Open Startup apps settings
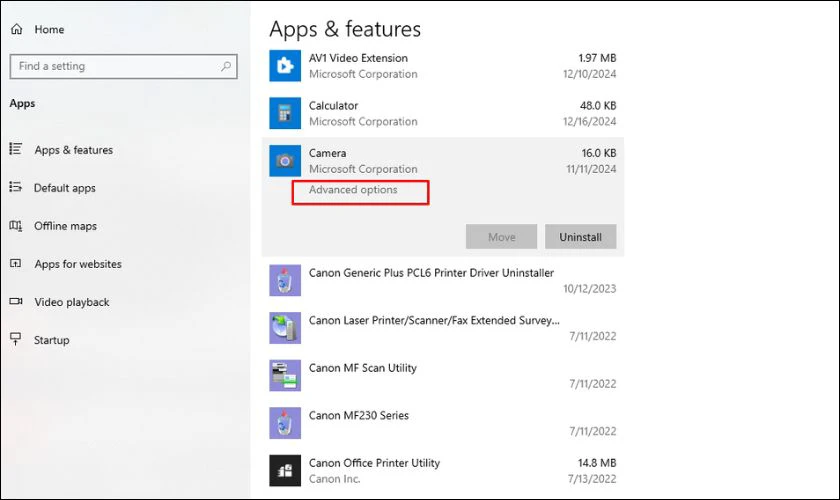This screenshot has height=500, width=840. [x=52, y=340]
